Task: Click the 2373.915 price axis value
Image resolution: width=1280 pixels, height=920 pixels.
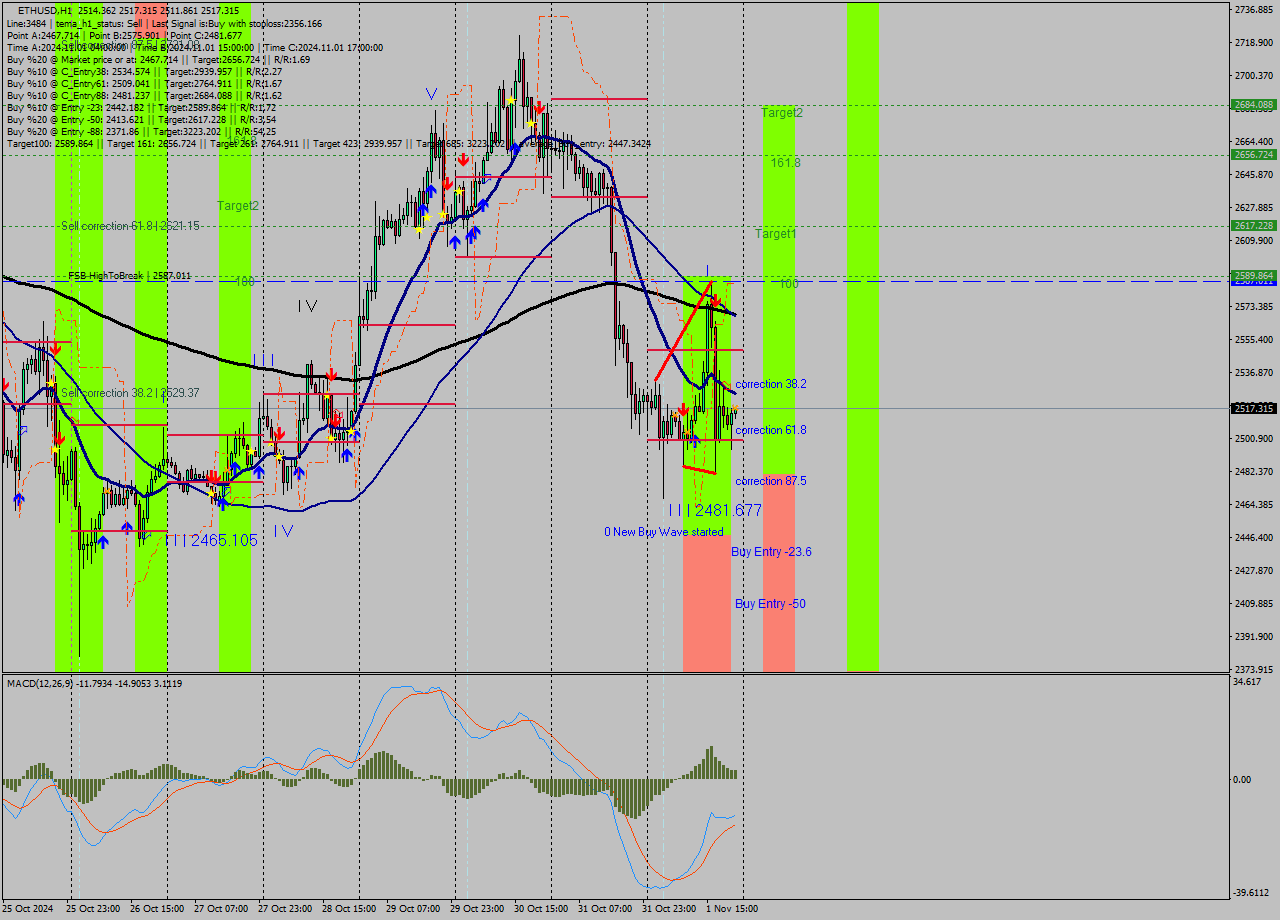Action: click(x=1254, y=669)
